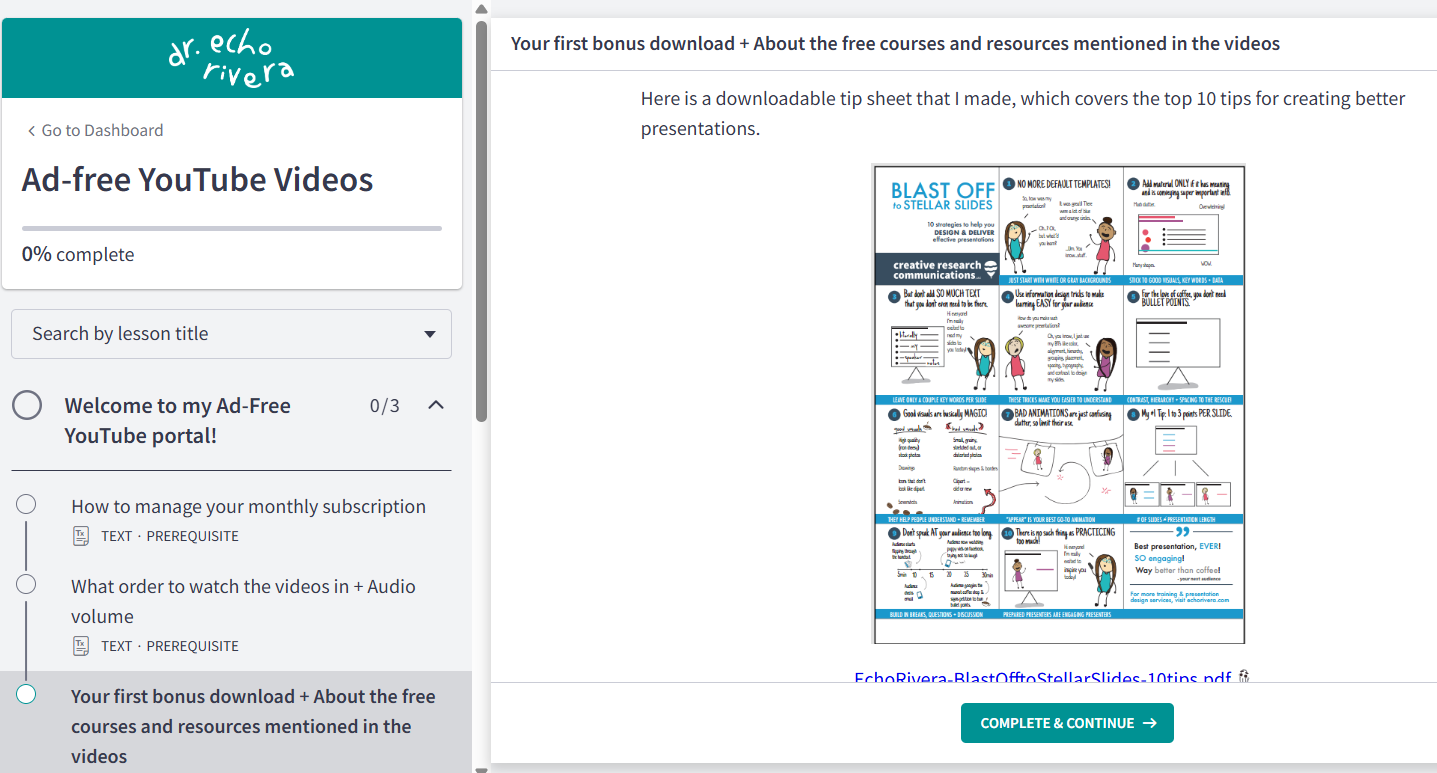Click the Complete & Continue button
The width and height of the screenshot is (1437, 773).
[1067, 723]
